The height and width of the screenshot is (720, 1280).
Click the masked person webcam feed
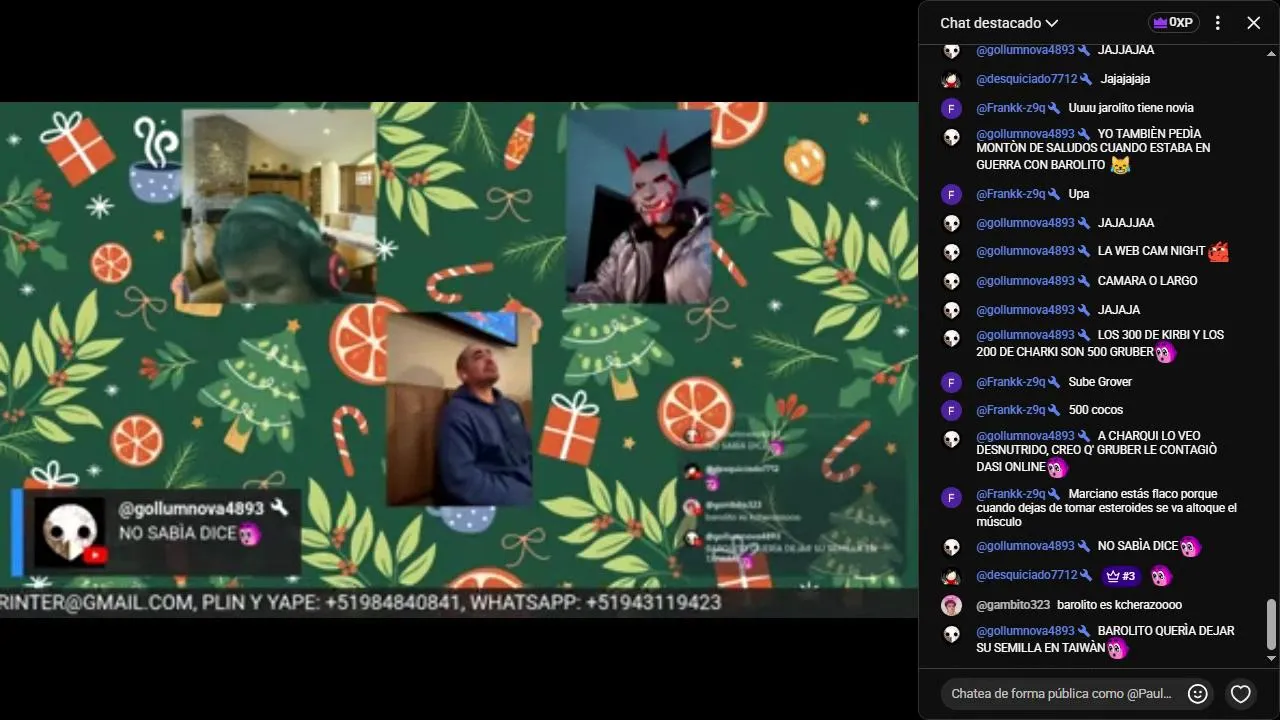[x=639, y=206]
